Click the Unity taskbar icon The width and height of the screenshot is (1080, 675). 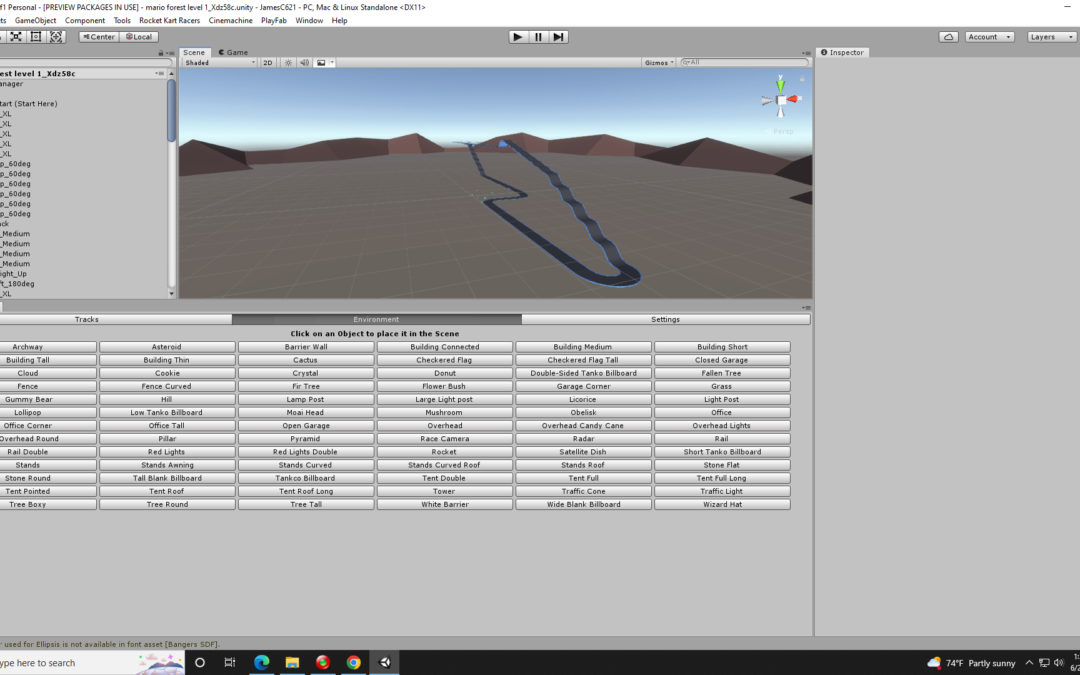[x=384, y=663]
